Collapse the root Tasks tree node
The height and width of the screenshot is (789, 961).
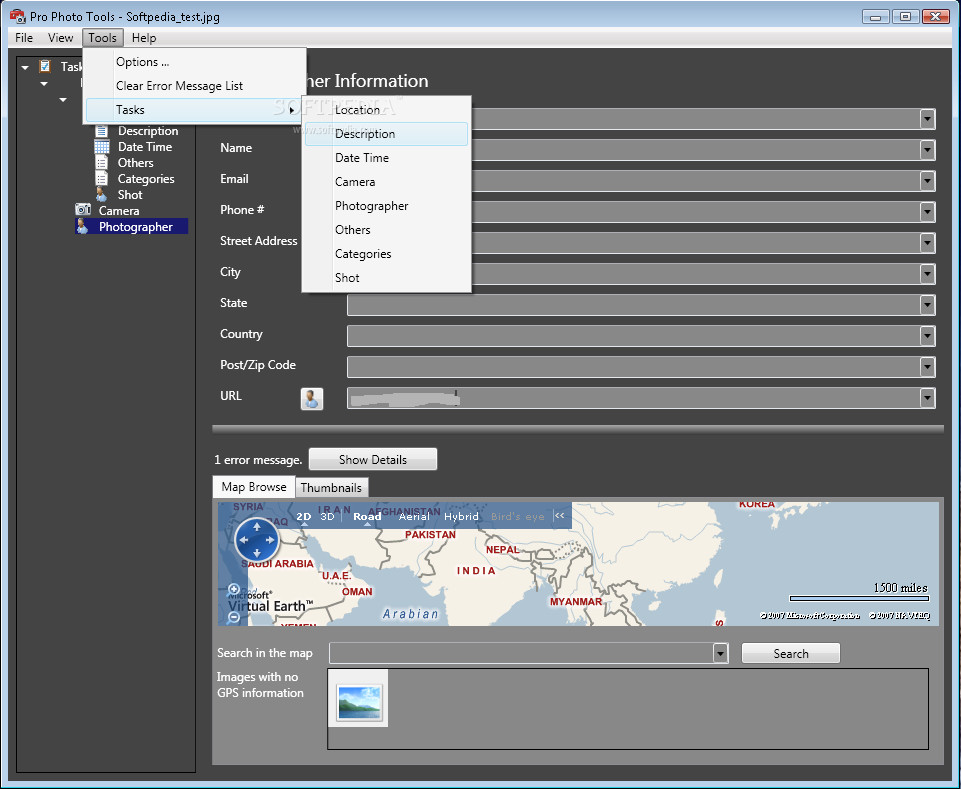click(25, 67)
